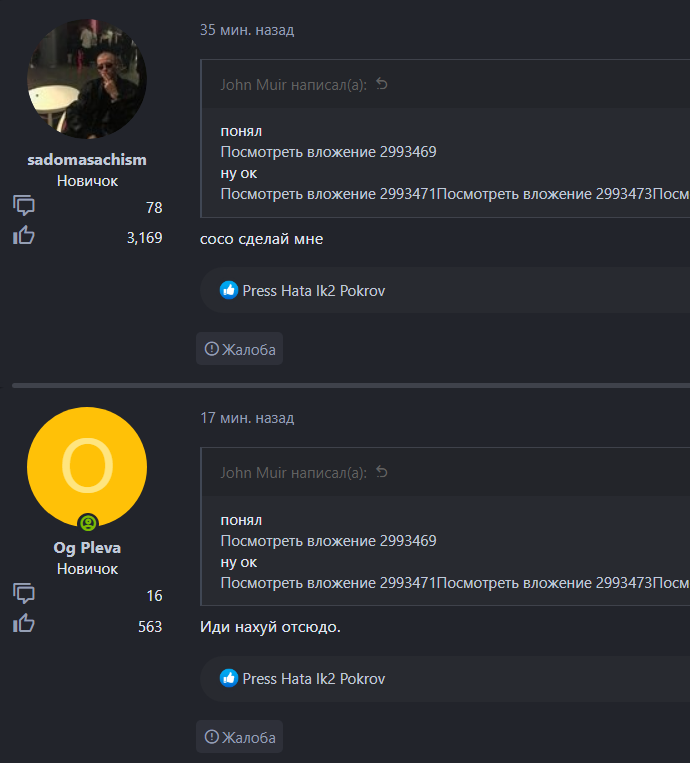
Task: View who liked Og Pleva's post via Press Hata
Action: click(313, 679)
